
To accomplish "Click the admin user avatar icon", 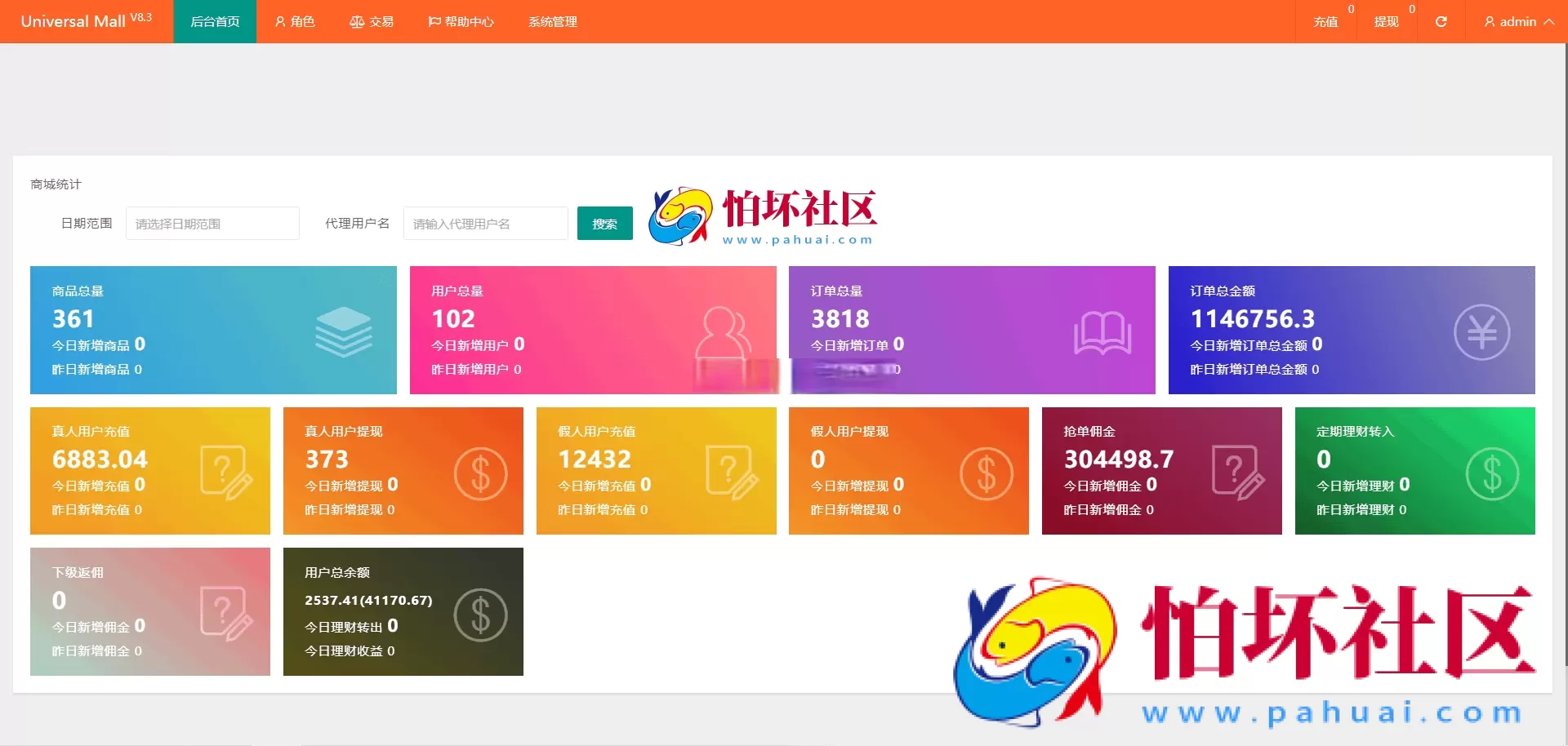I will pos(1488,22).
